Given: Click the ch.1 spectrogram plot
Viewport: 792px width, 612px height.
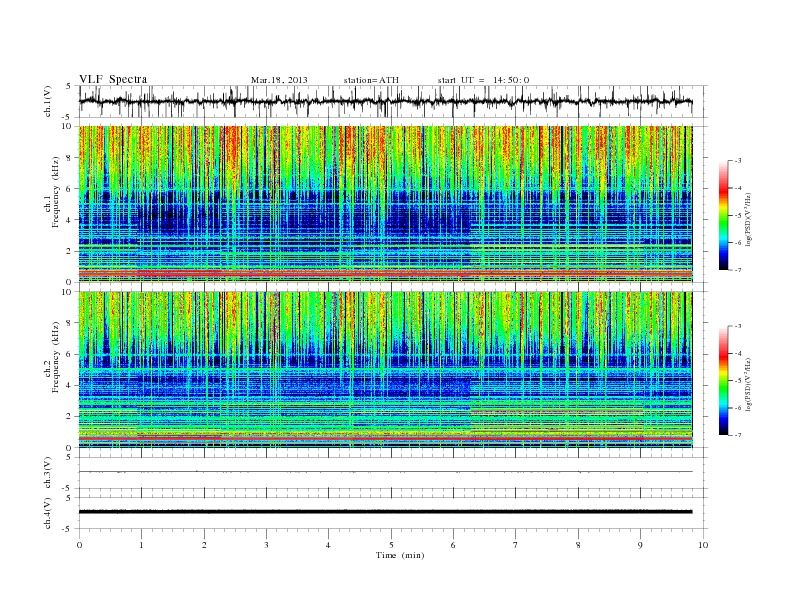Looking at the screenshot, I should 386,204.
